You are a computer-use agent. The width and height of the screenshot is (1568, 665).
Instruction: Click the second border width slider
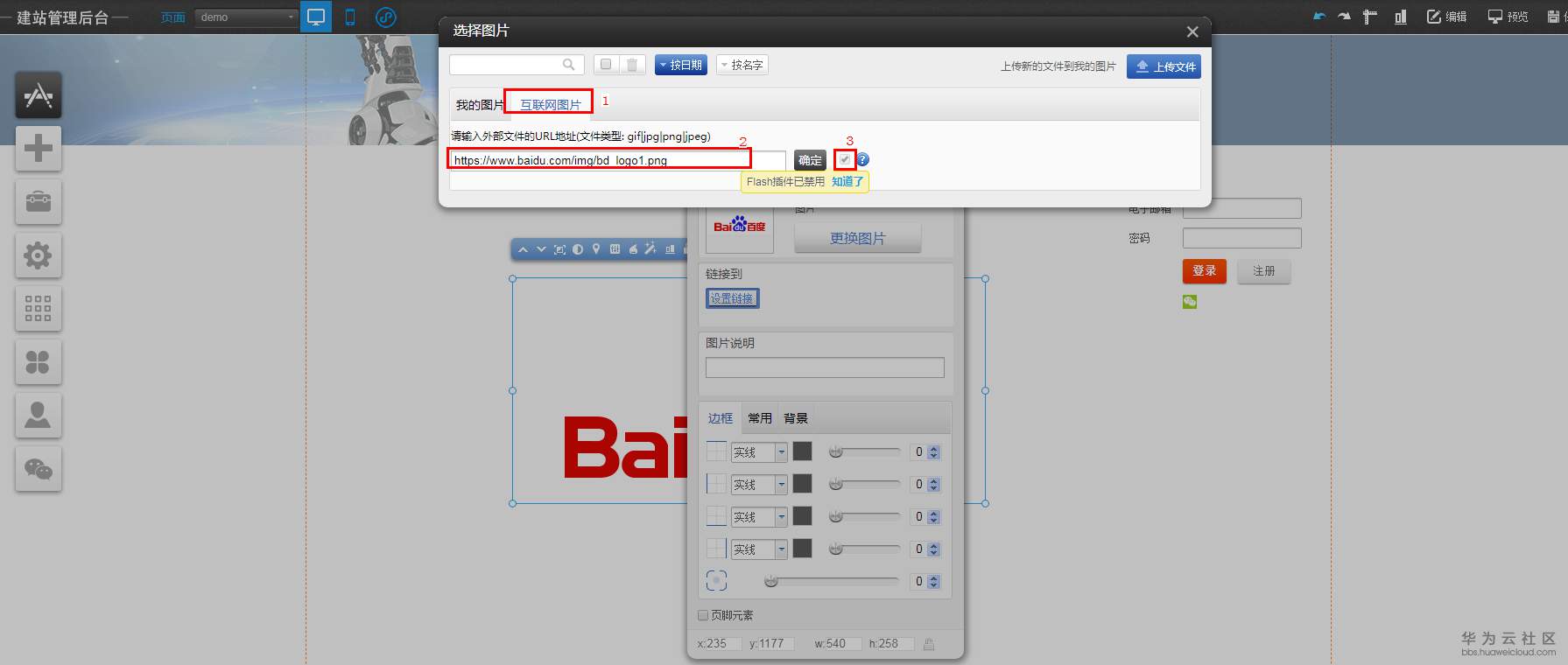click(x=865, y=484)
